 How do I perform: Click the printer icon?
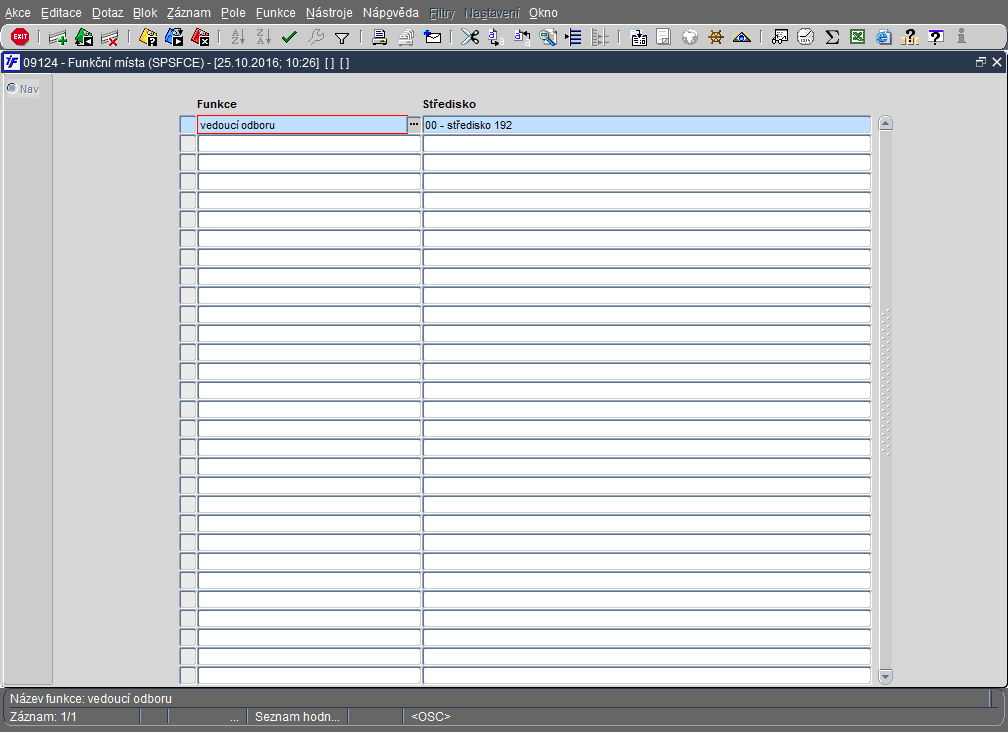click(x=380, y=37)
